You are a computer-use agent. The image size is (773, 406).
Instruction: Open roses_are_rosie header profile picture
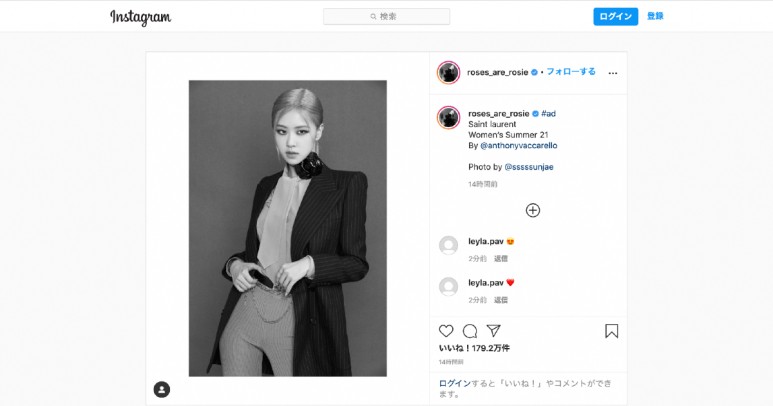click(449, 72)
